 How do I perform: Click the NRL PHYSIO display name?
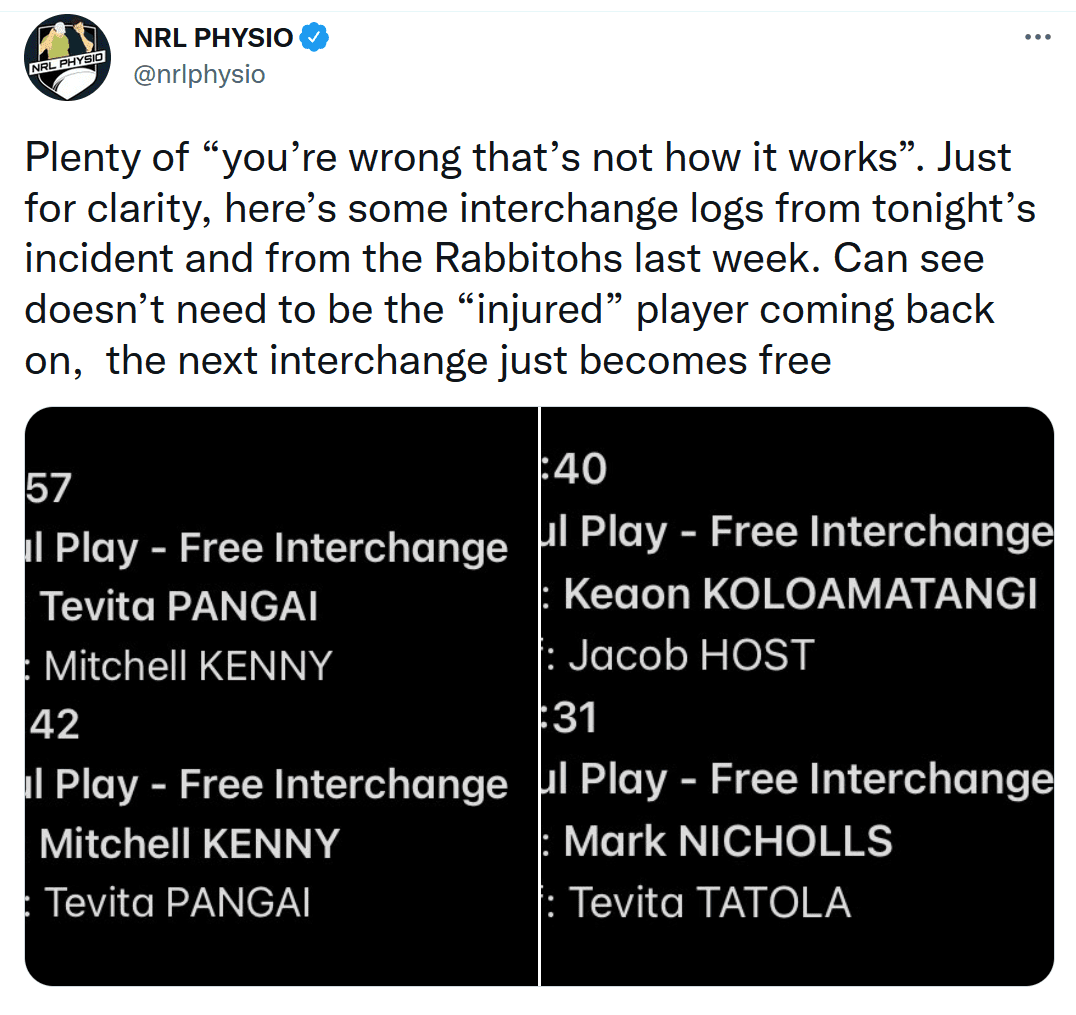tap(213, 37)
